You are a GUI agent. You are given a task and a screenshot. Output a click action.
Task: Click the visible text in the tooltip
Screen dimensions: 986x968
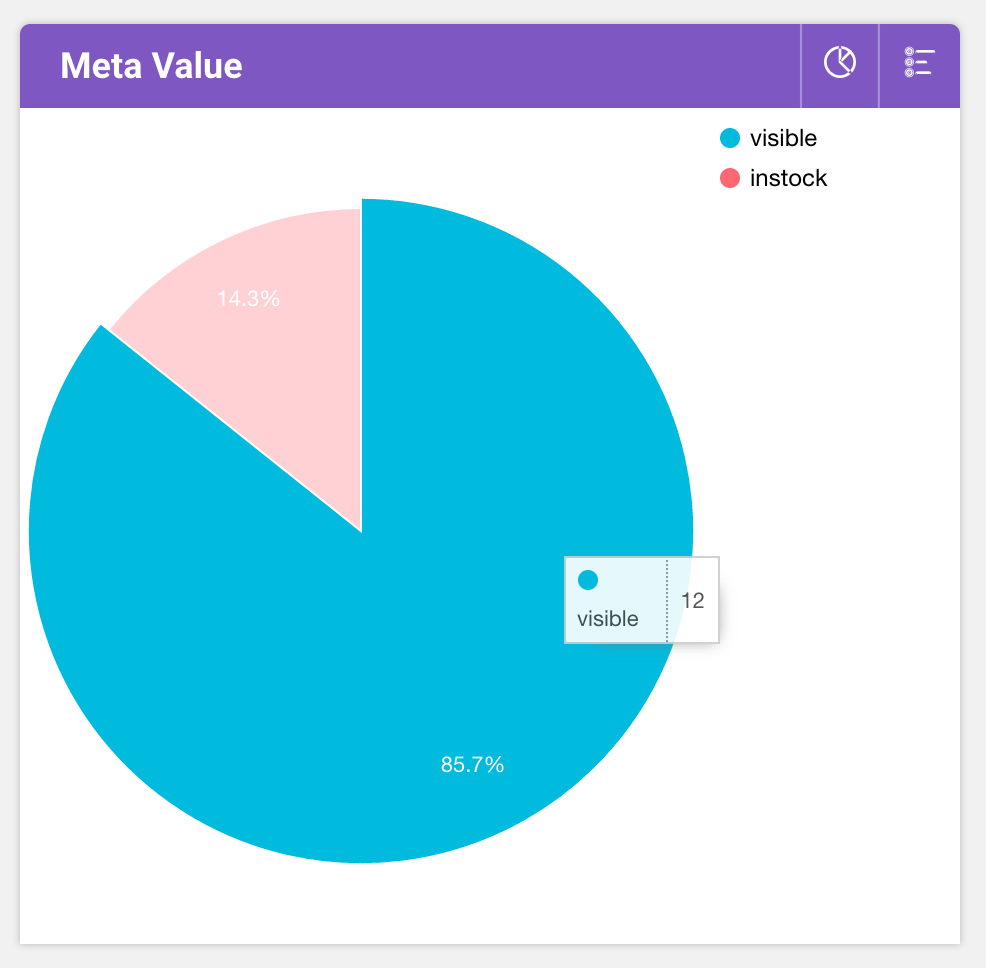pos(607,619)
